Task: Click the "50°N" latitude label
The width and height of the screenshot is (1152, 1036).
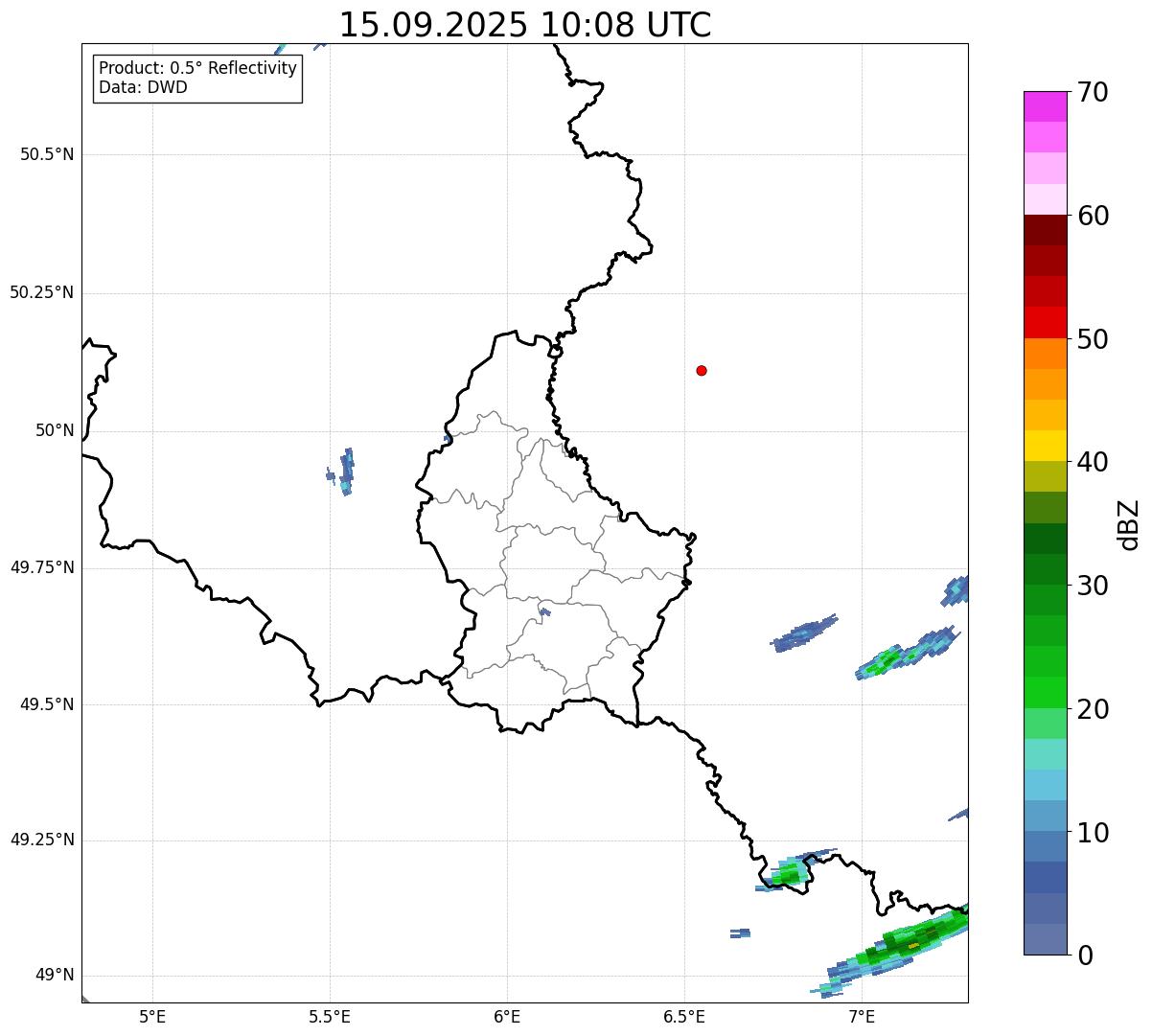Action: click(x=55, y=430)
